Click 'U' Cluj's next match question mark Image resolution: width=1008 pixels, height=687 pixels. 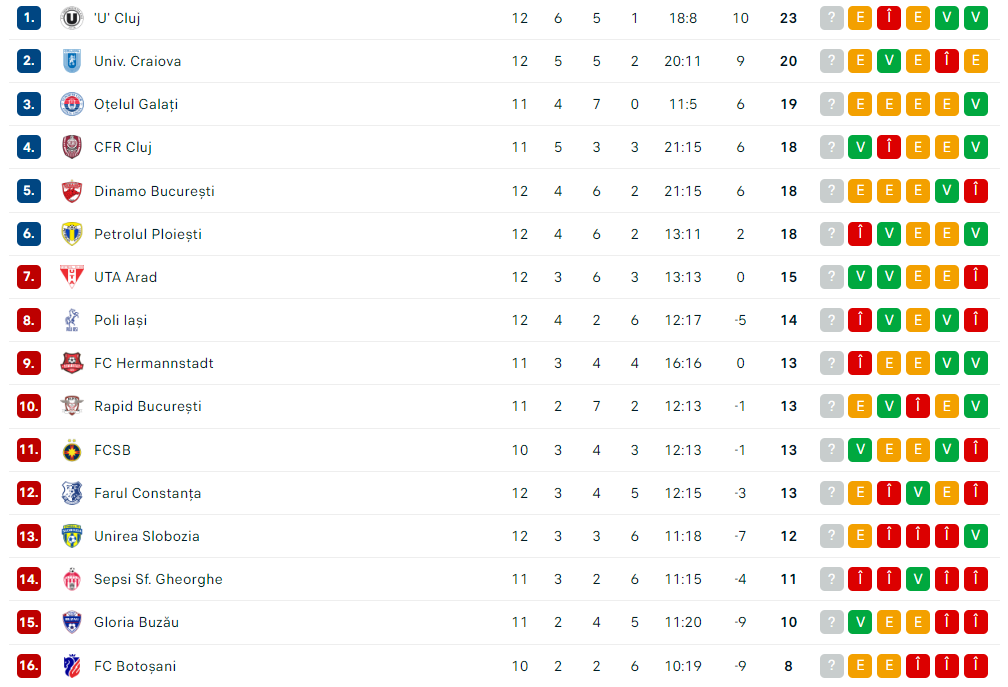tap(831, 18)
